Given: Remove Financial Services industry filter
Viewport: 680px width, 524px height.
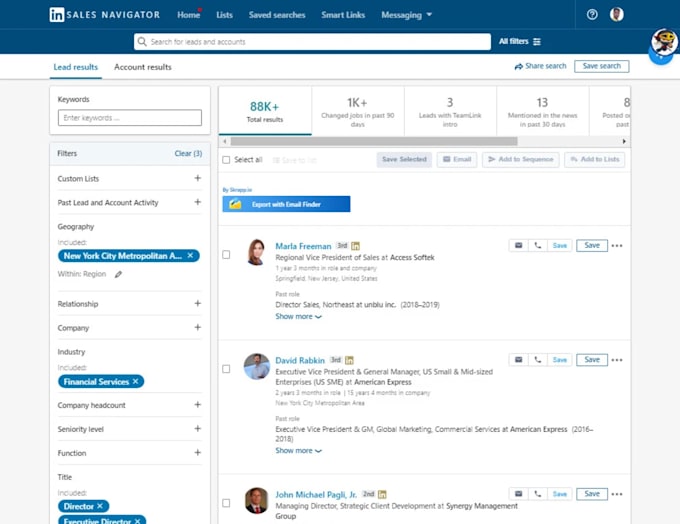Looking at the screenshot, I should [x=135, y=381].
